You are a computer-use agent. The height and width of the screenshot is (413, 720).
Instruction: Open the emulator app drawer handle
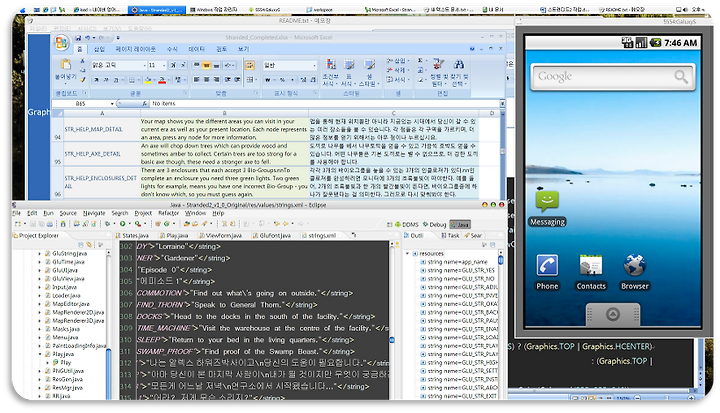point(613,314)
